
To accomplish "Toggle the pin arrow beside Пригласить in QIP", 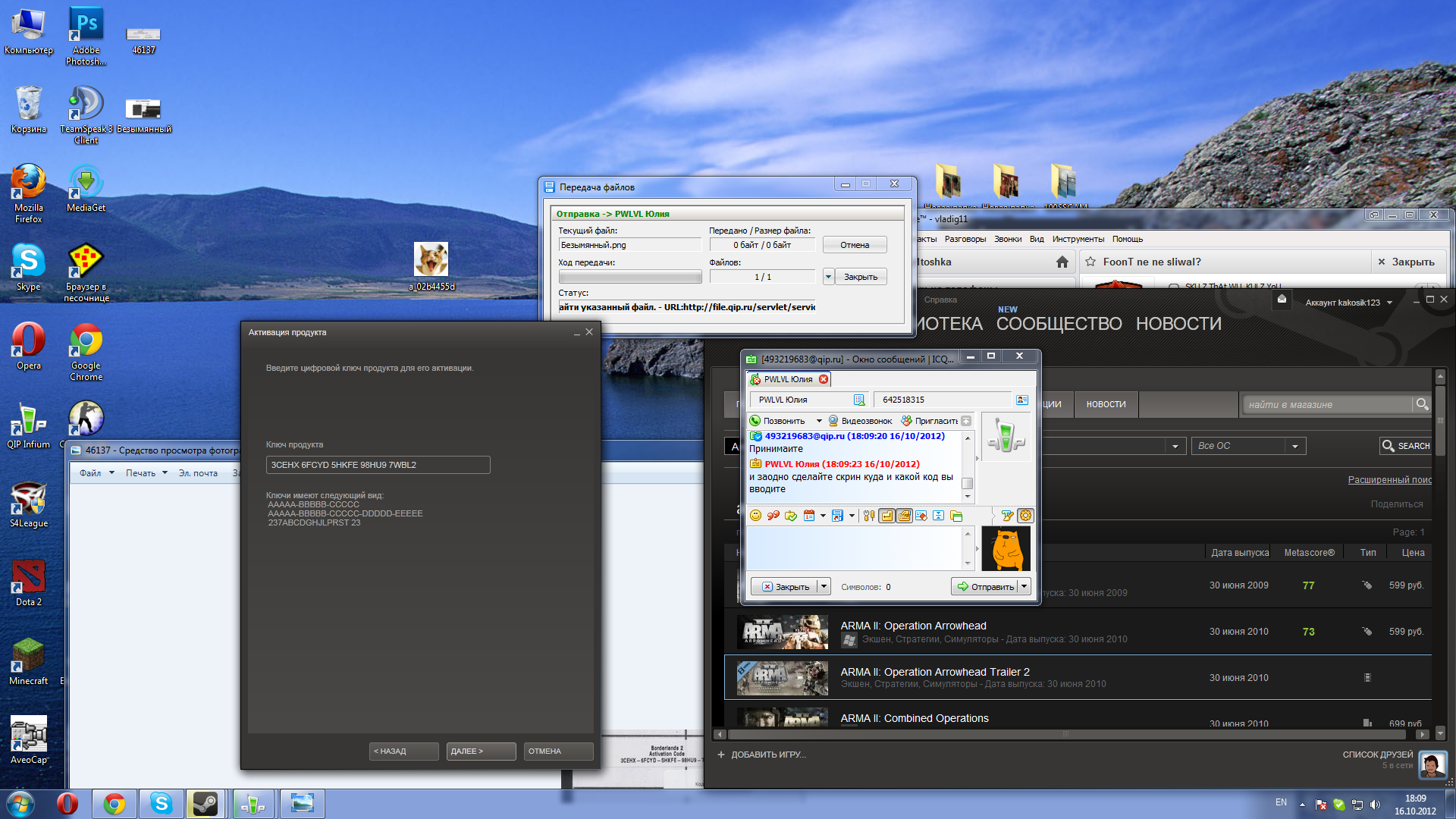I will 966,421.
